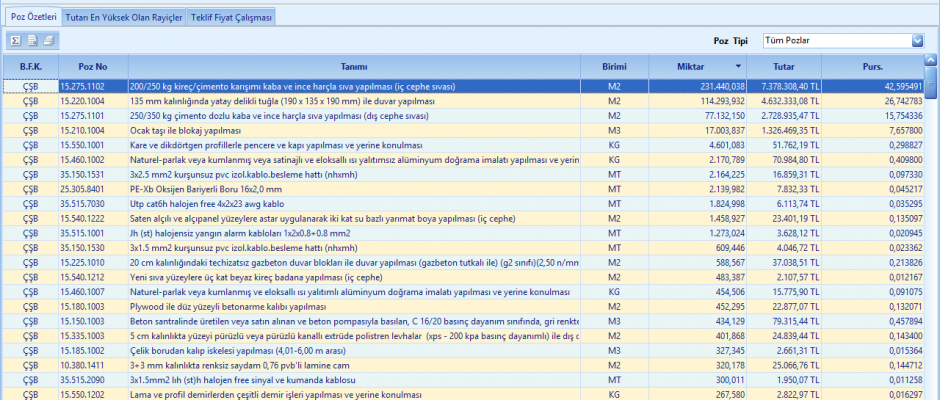Open Tutarı En Yüksek Olan Rayiçler tab
940x400 pixels.
coord(123,17)
